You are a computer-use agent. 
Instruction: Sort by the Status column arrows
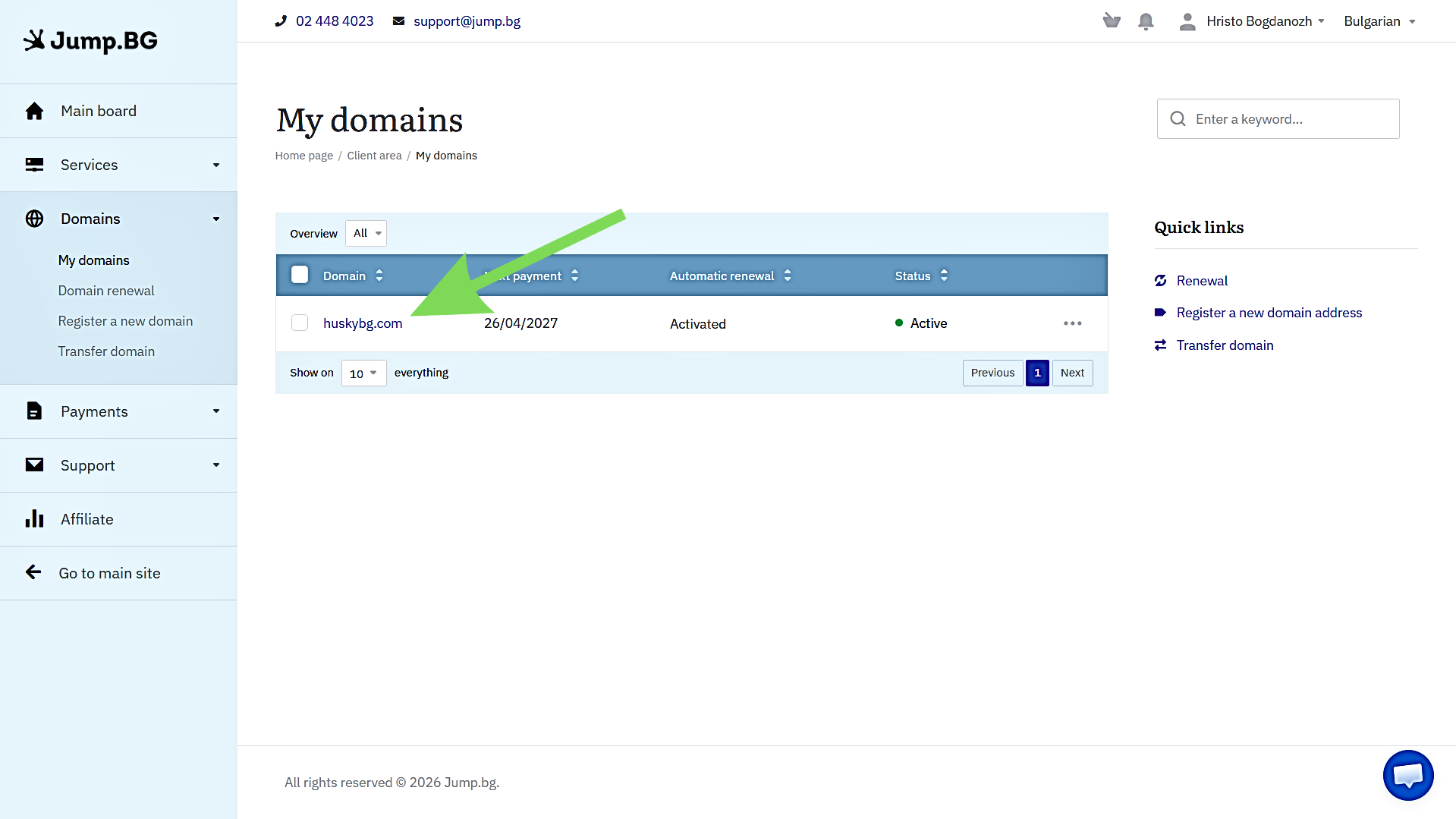tap(944, 276)
